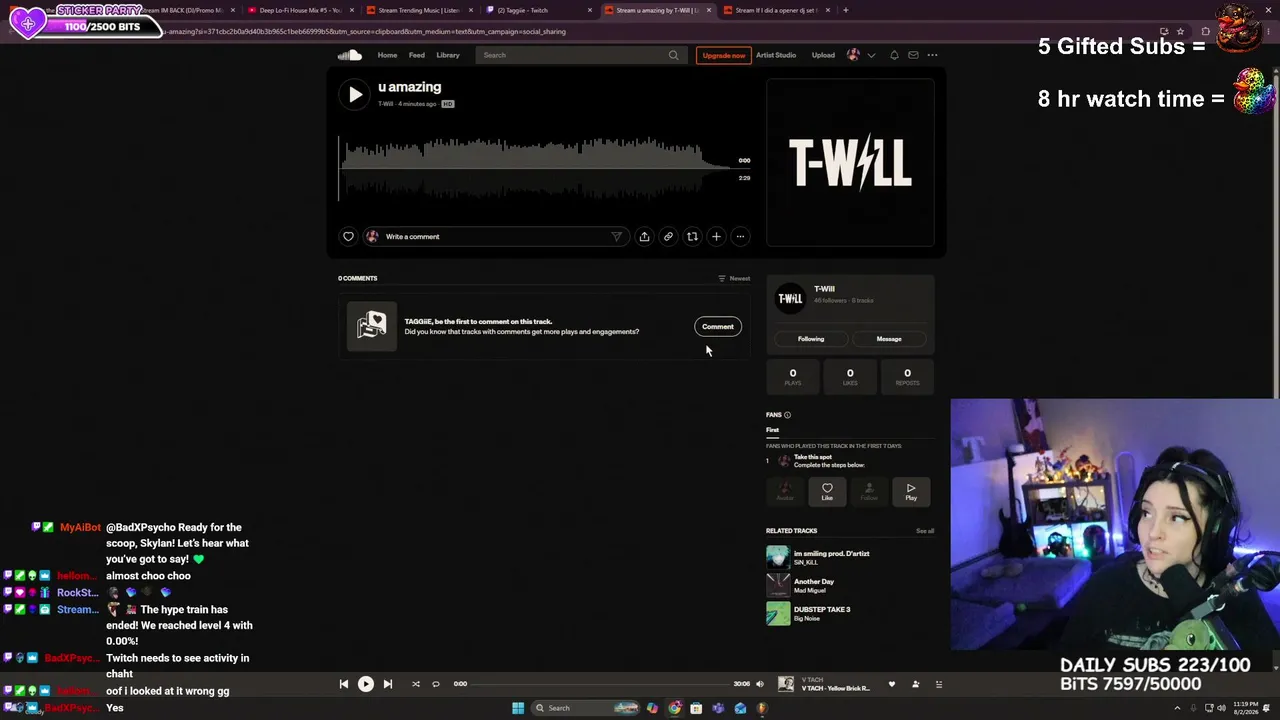
Task: Open the SoundCloud logo home link
Action: pyautogui.click(x=349, y=55)
